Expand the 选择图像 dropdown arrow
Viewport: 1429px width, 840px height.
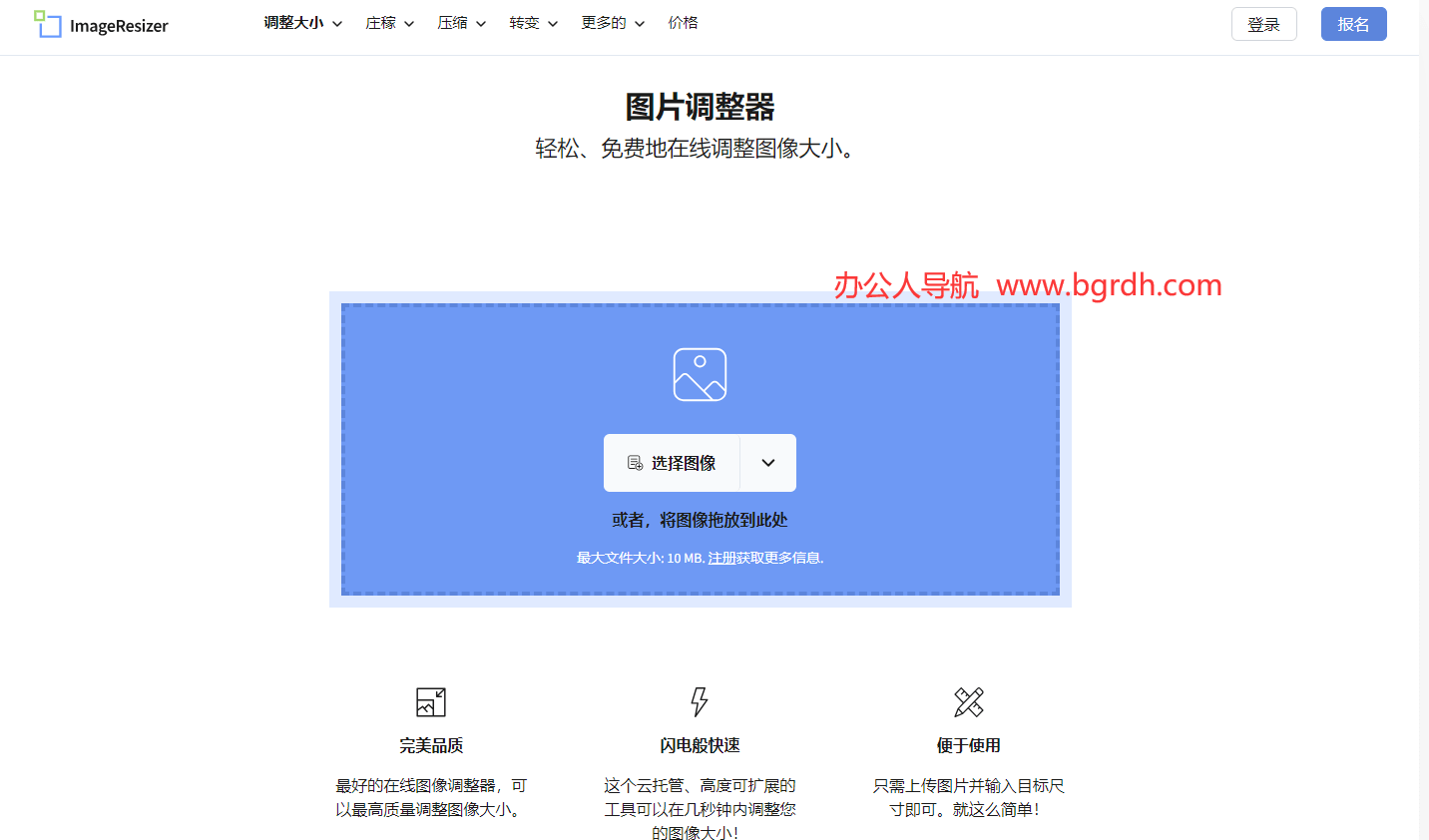coord(767,462)
